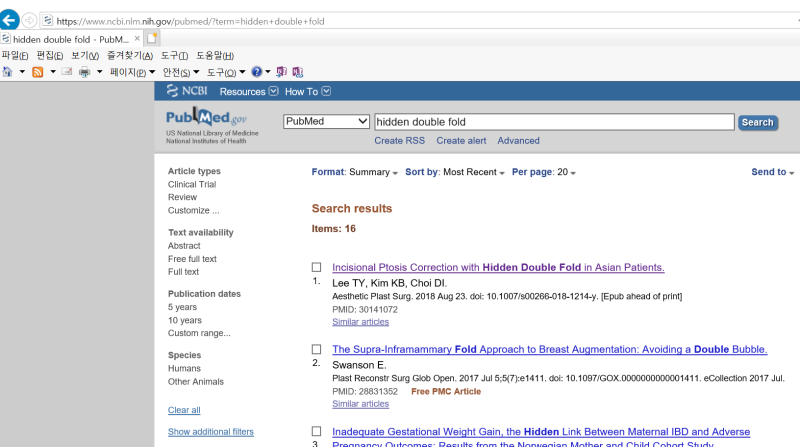
Task: Filter by Review article type
Action: (182, 197)
